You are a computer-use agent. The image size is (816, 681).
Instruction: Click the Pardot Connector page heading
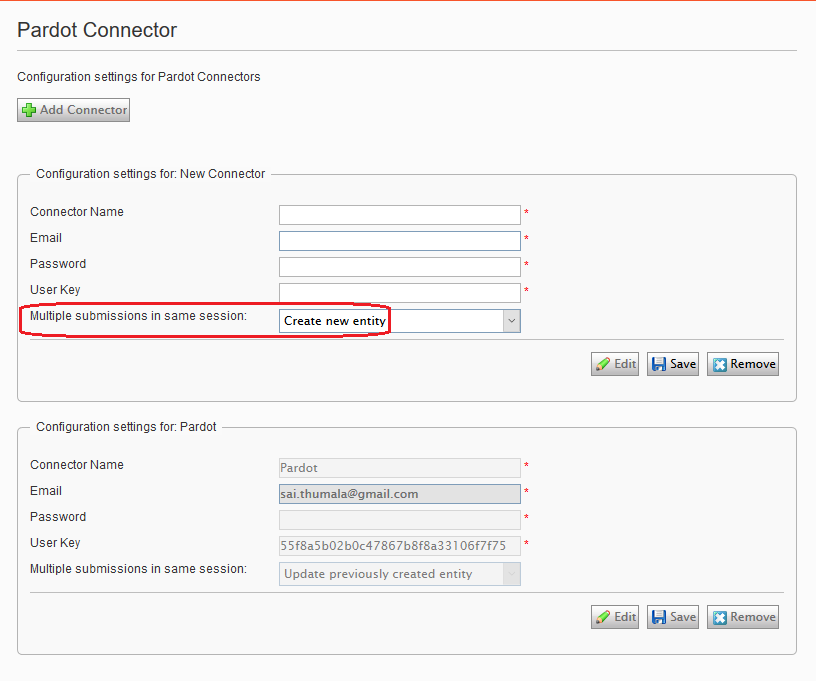pyautogui.click(x=97, y=30)
